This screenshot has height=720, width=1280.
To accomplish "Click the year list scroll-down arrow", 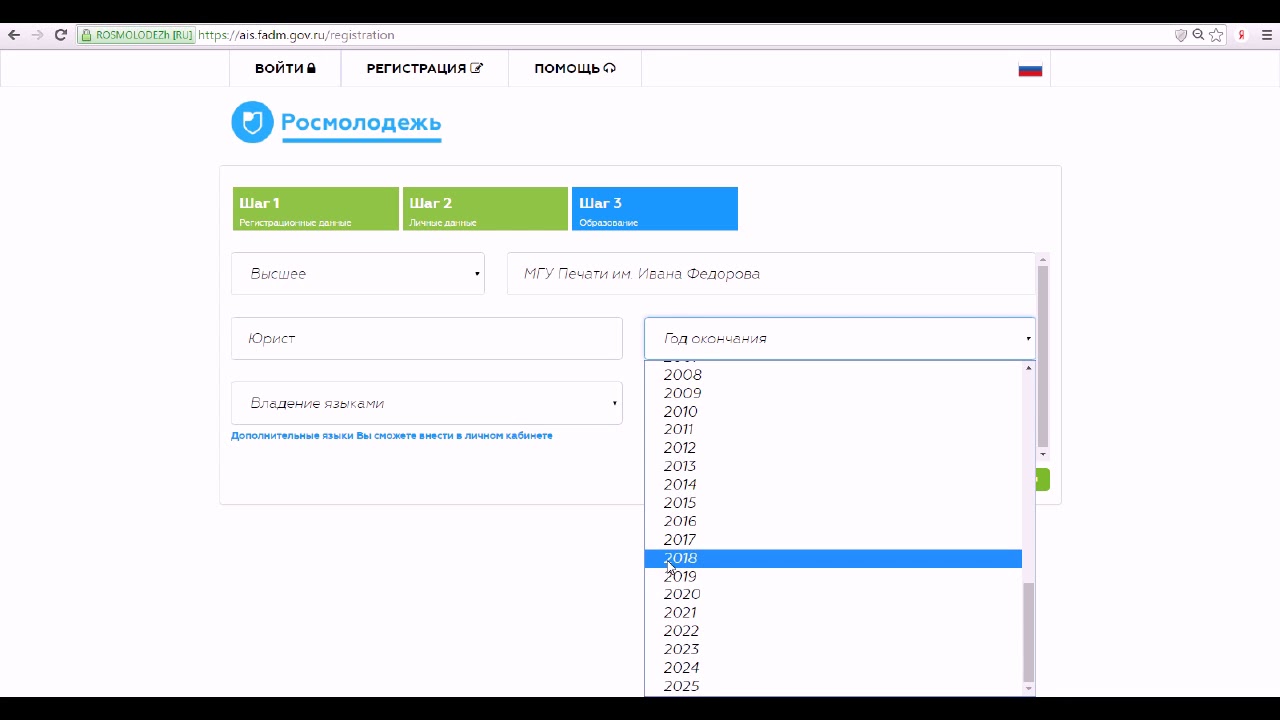I will click(1028, 688).
